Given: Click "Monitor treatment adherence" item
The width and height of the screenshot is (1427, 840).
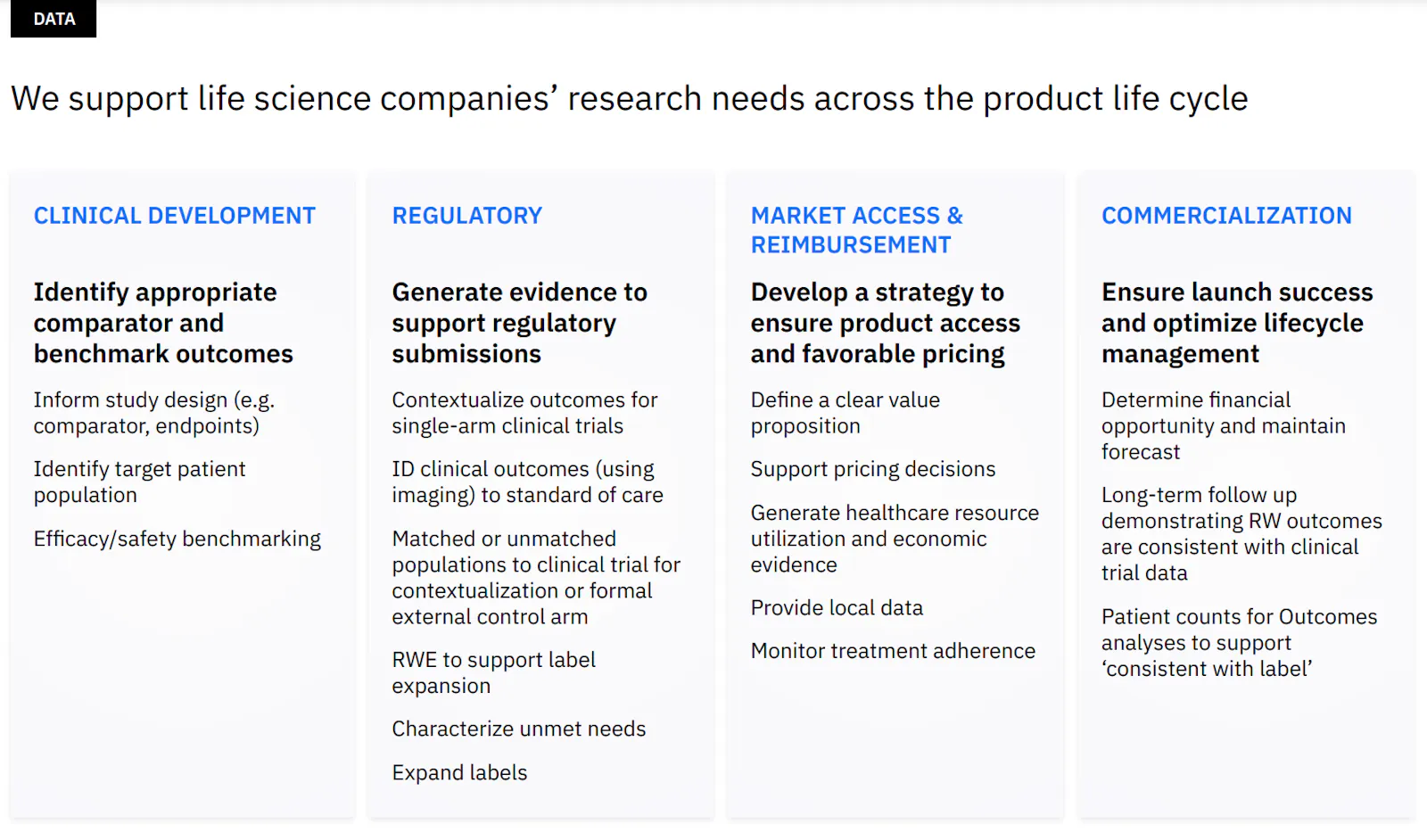Looking at the screenshot, I should point(892,651).
